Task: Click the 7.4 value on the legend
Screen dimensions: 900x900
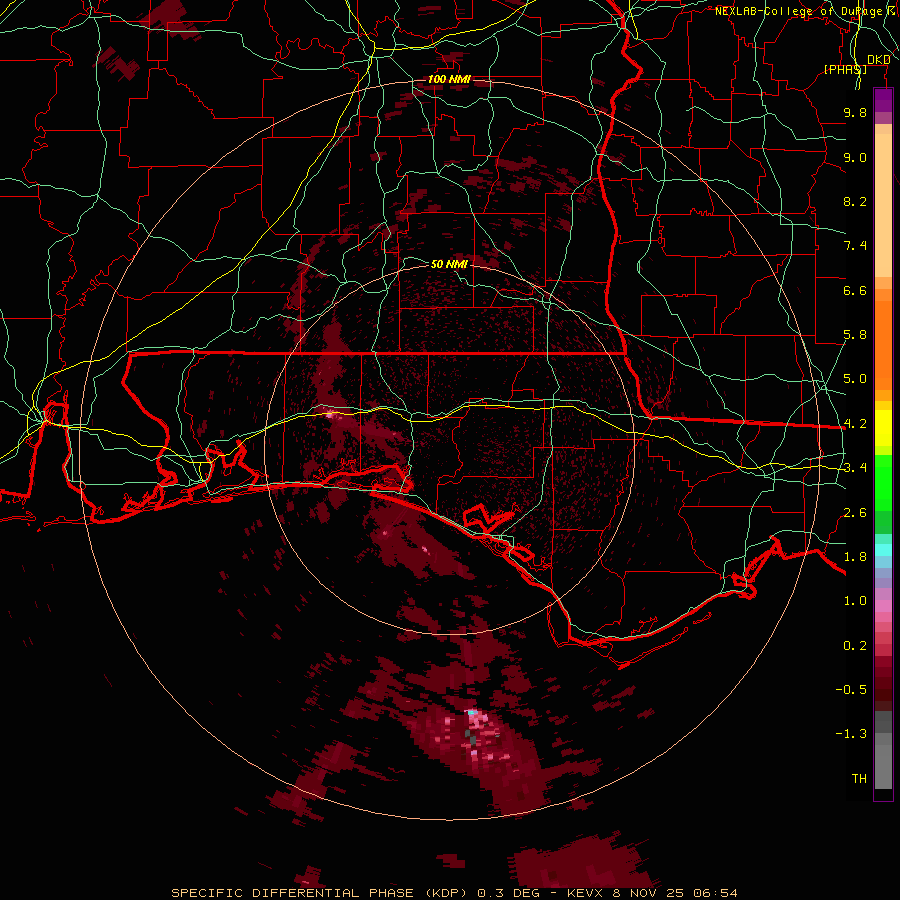Action: [x=855, y=246]
